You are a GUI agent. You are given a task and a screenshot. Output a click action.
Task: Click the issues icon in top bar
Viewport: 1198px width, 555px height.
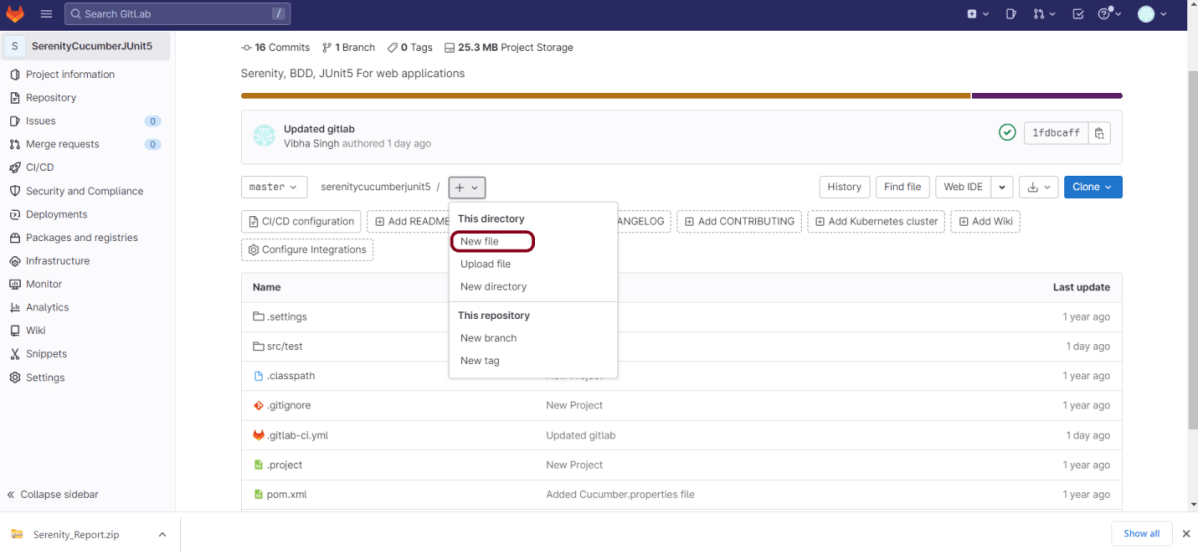[x=1011, y=14]
